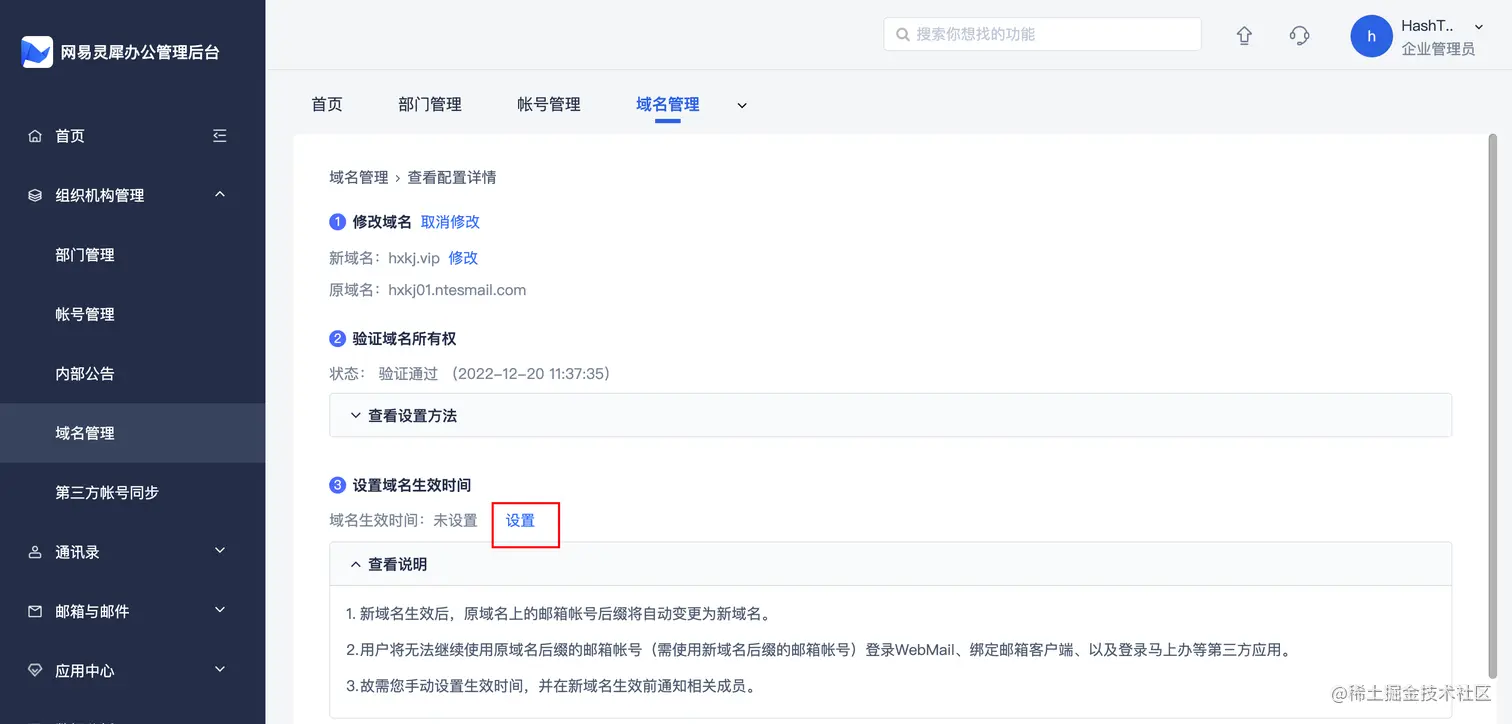Click the user avatar circle 'h'
Screen dimensions: 1512x724
[x=1371, y=36]
